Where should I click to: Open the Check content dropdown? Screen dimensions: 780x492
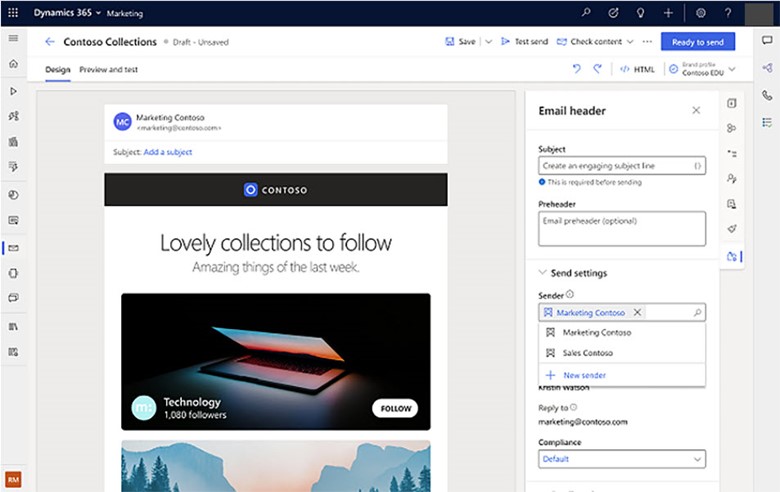[630, 42]
